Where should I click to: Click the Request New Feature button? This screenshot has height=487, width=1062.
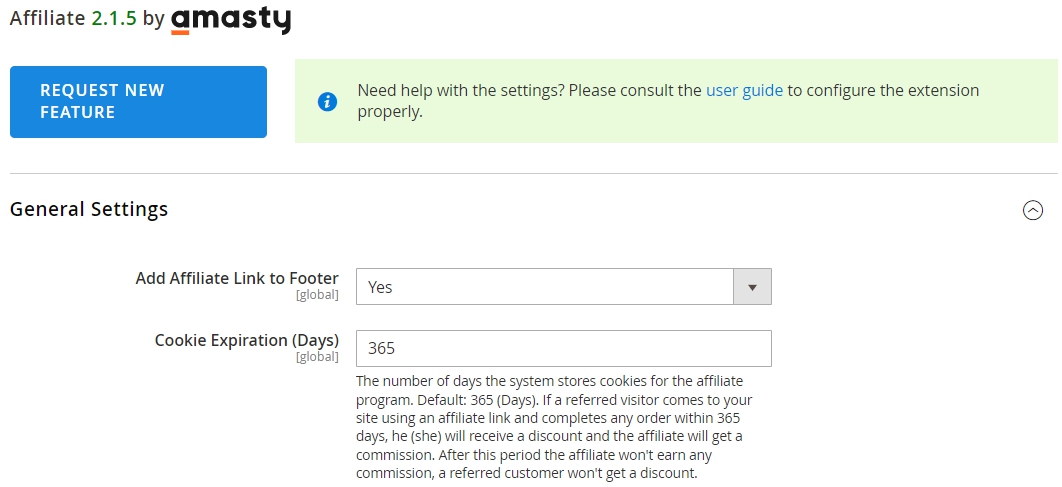(x=138, y=102)
